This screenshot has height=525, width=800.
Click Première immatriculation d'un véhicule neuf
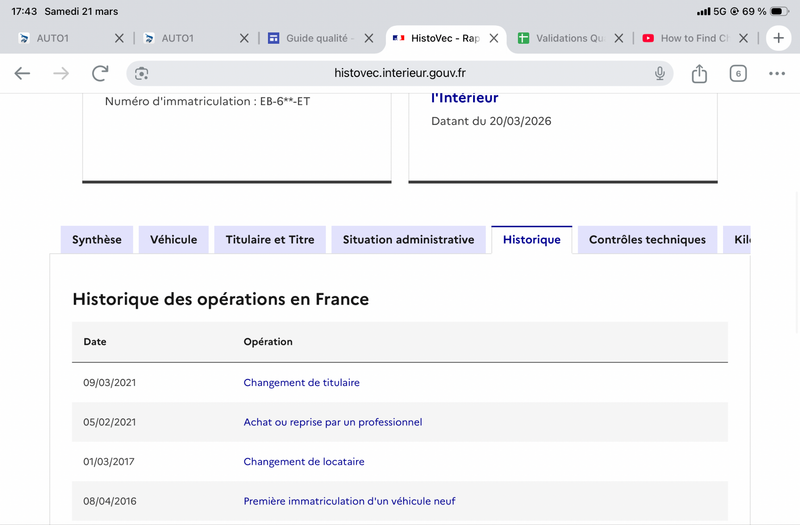tap(349, 501)
